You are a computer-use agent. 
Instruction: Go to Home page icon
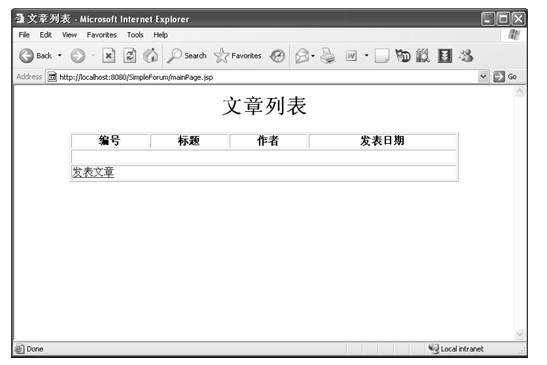click(x=151, y=56)
